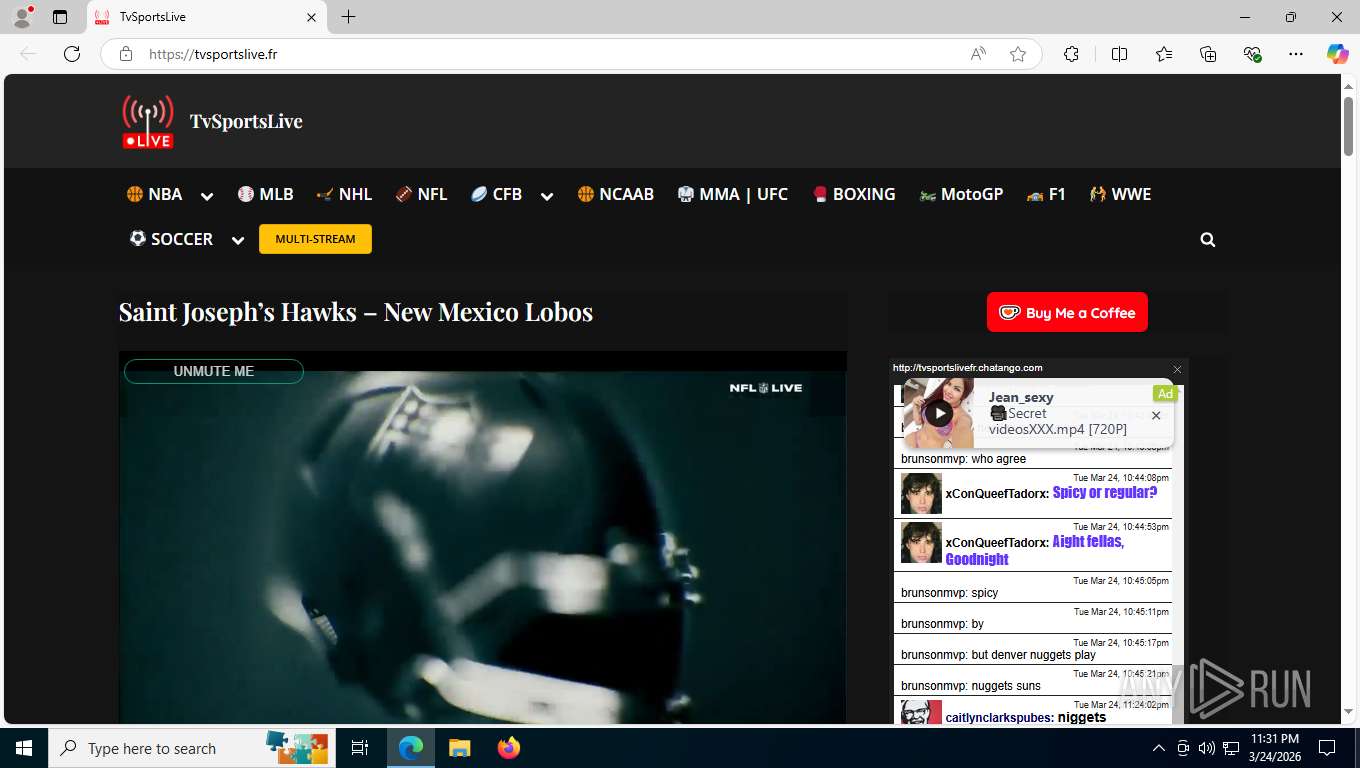
Task: Open Task View on taskbar
Action: coord(360,748)
